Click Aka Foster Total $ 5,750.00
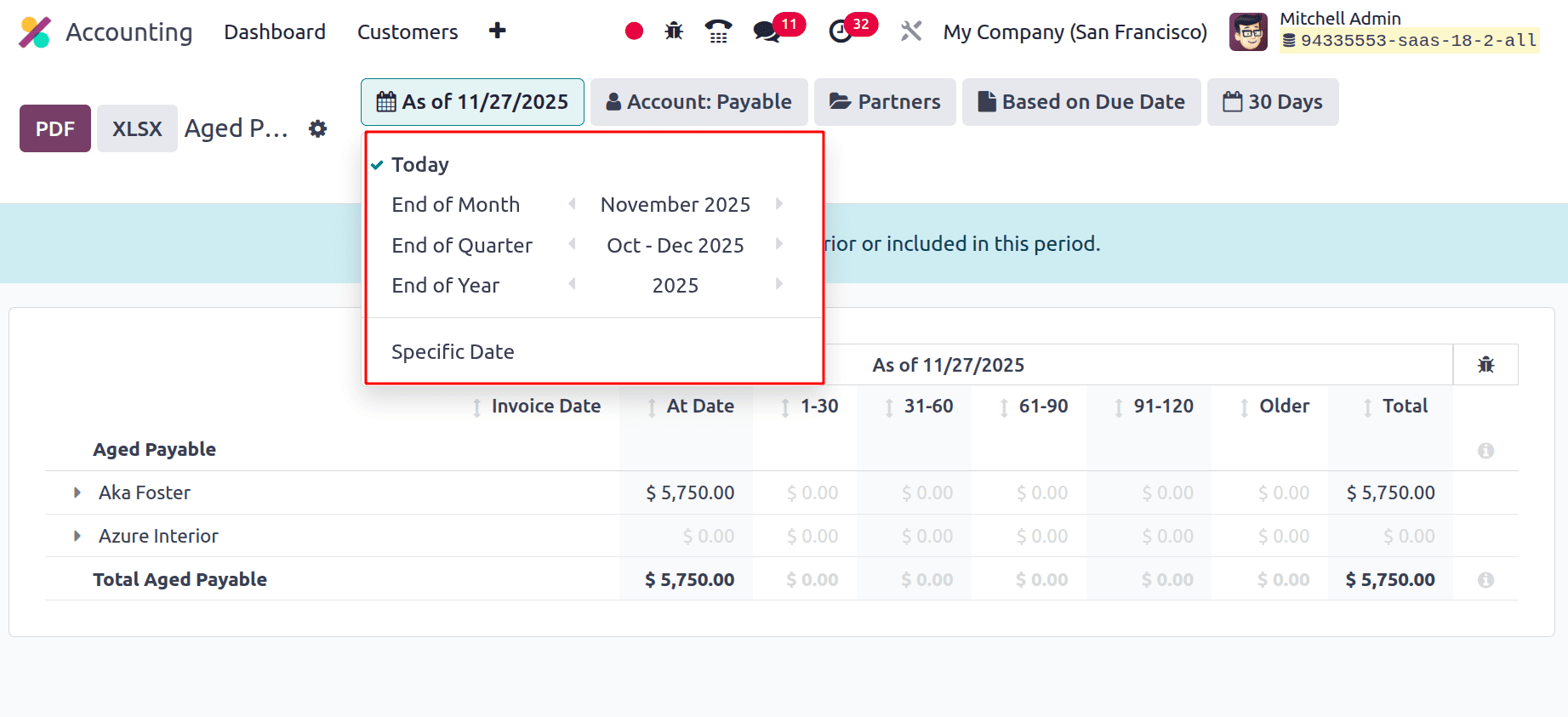This screenshot has height=717, width=1568. [1391, 492]
